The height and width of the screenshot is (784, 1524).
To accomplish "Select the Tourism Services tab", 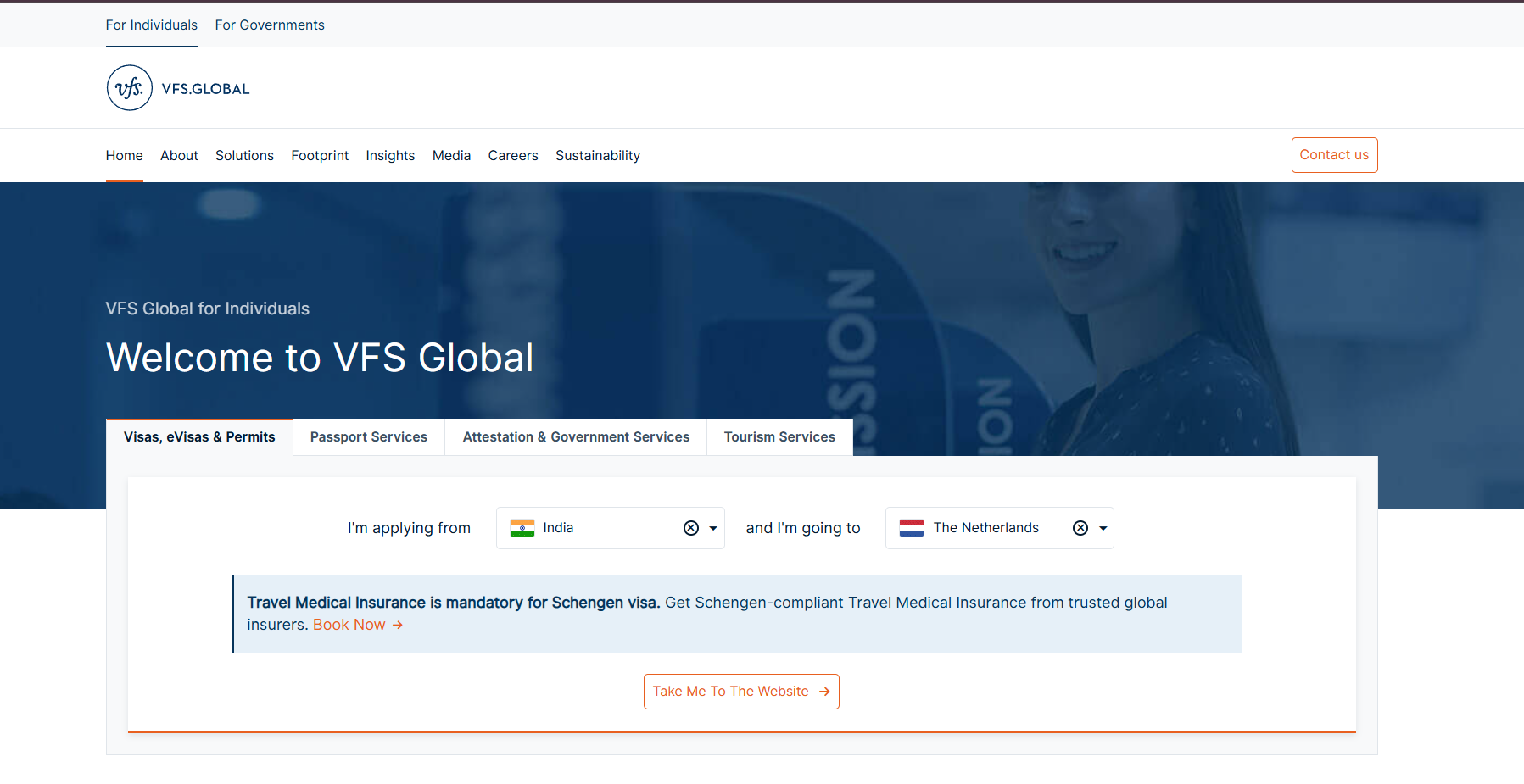I will point(779,436).
